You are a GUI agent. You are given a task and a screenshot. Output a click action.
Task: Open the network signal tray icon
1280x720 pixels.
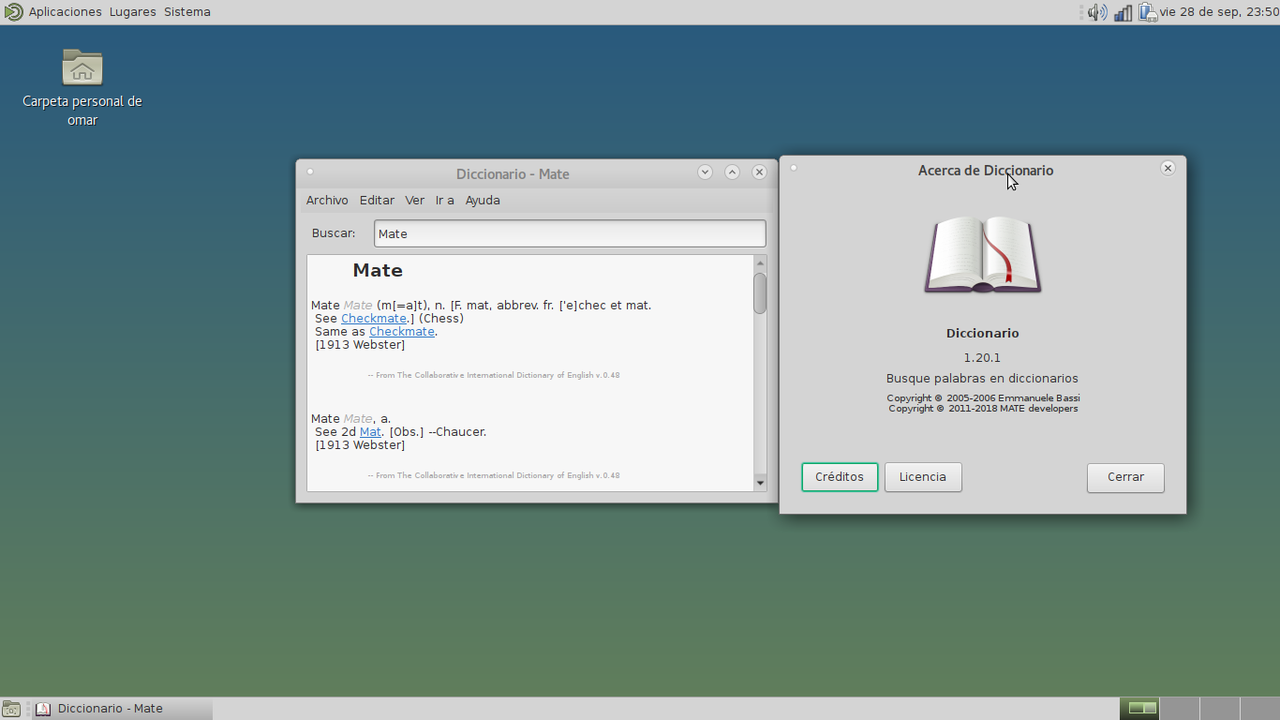1123,12
